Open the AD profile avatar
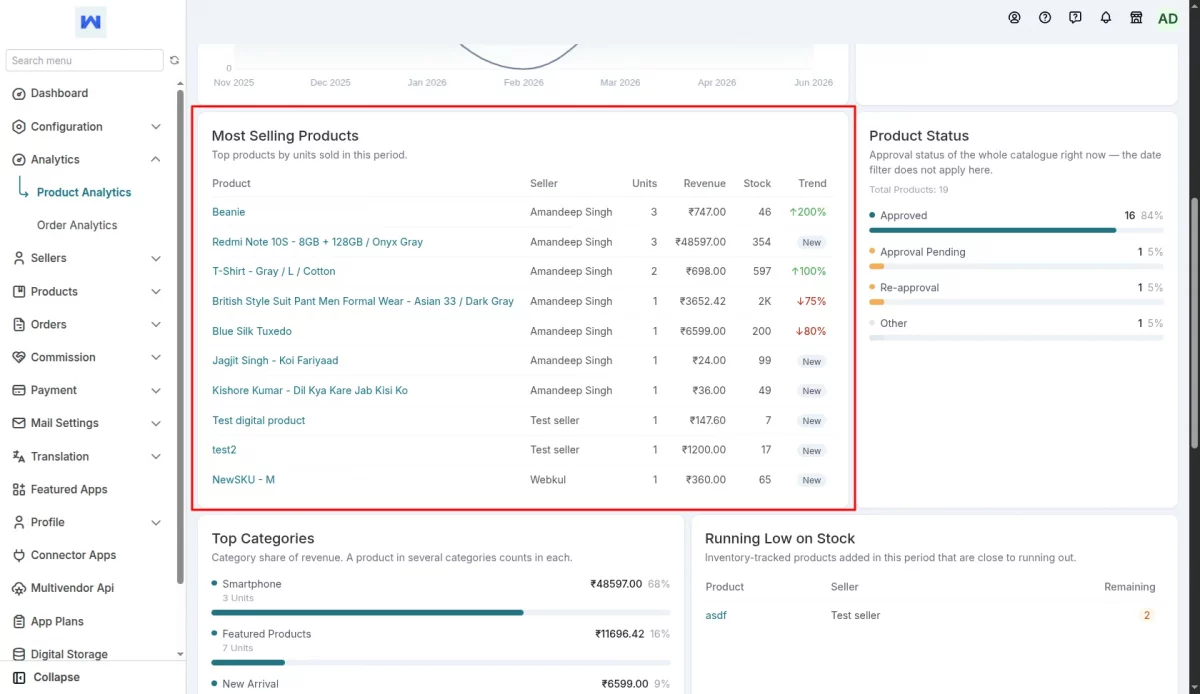1200x694 pixels. [1168, 19]
